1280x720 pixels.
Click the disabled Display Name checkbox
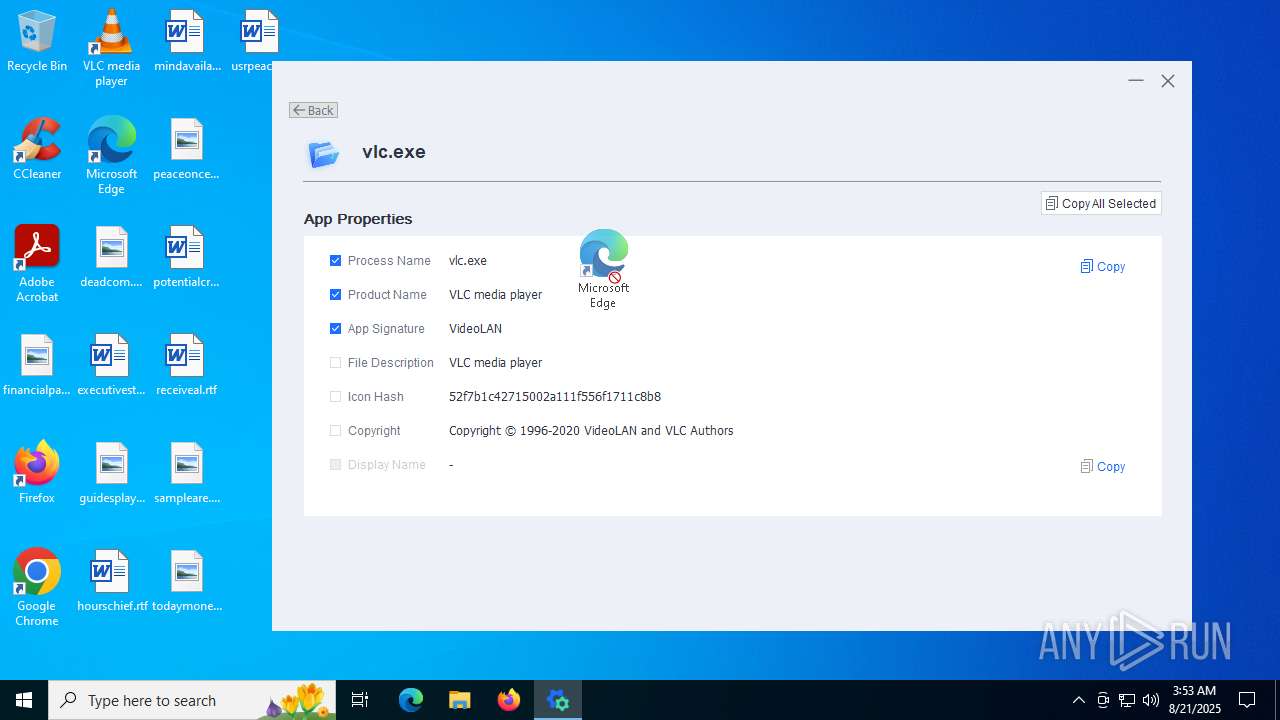[x=336, y=465]
